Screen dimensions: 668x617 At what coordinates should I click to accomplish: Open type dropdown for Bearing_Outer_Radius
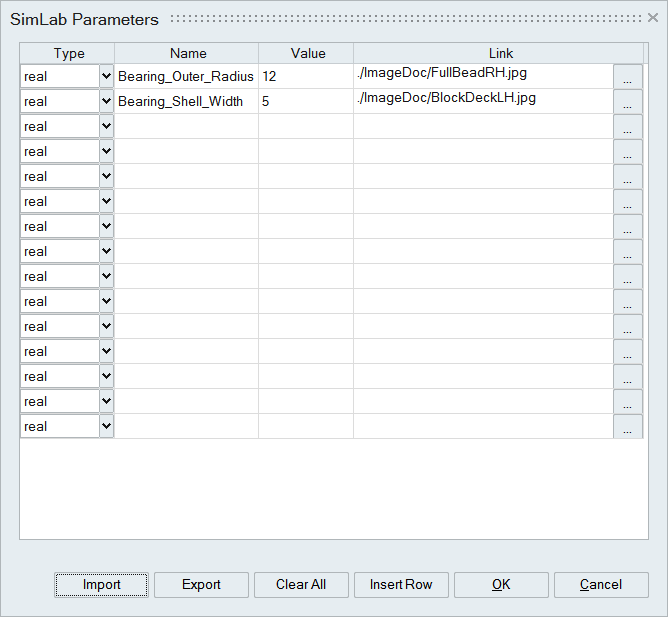(106, 76)
